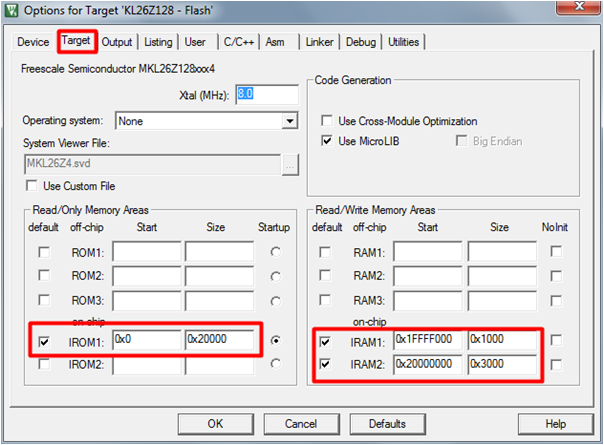
Task: Click the RAM1 Size field
Action: [502, 252]
